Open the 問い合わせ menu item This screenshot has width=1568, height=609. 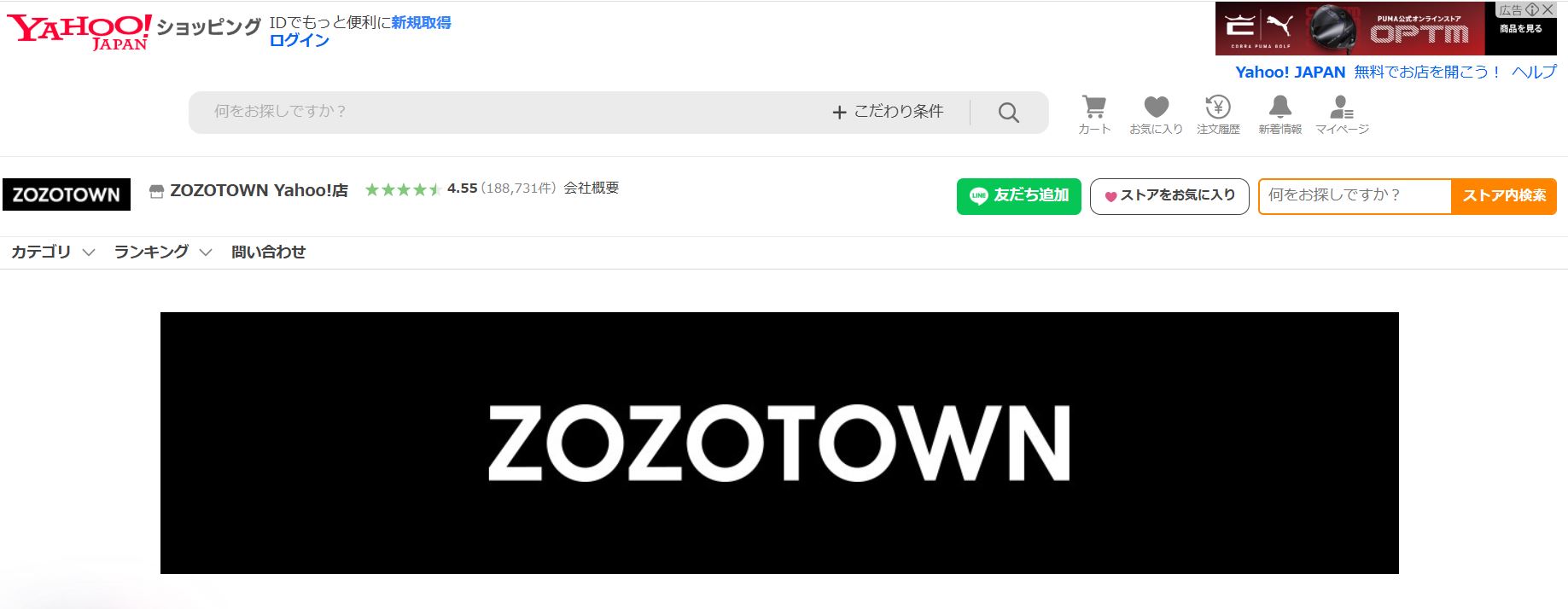coord(269,252)
